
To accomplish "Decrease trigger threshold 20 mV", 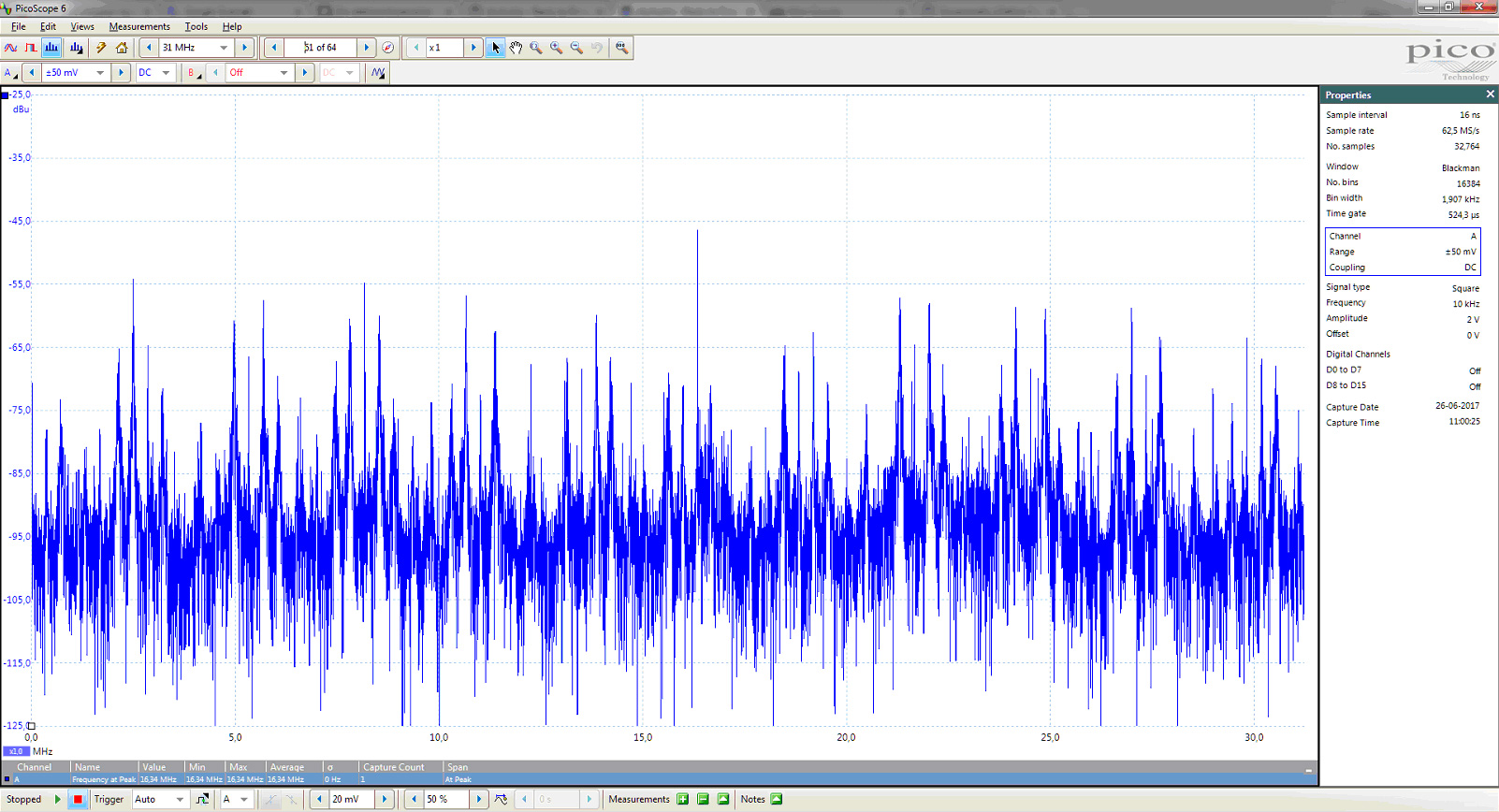I will (x=319, y=800).
